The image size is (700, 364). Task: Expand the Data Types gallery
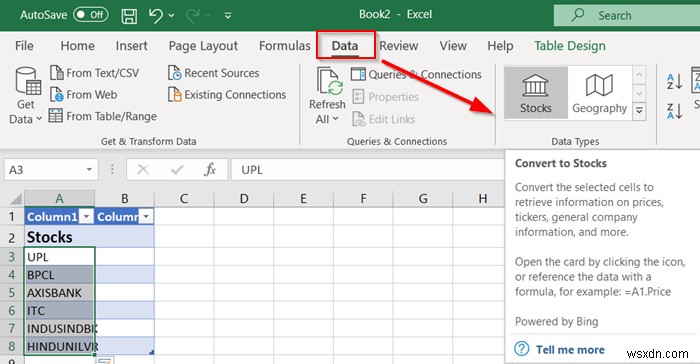click(639, 110)
